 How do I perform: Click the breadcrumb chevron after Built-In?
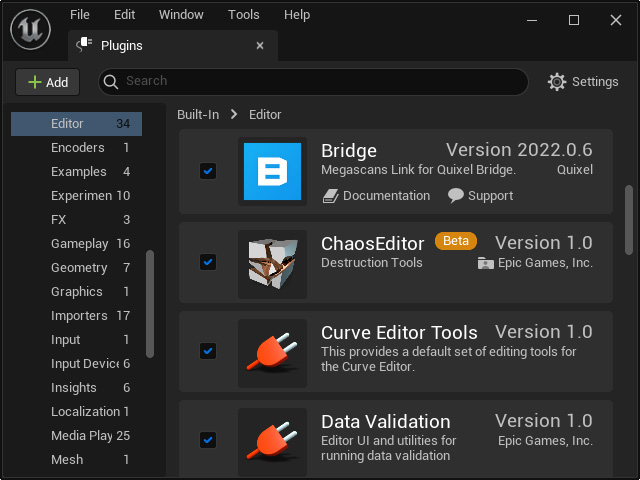(234, 115)
